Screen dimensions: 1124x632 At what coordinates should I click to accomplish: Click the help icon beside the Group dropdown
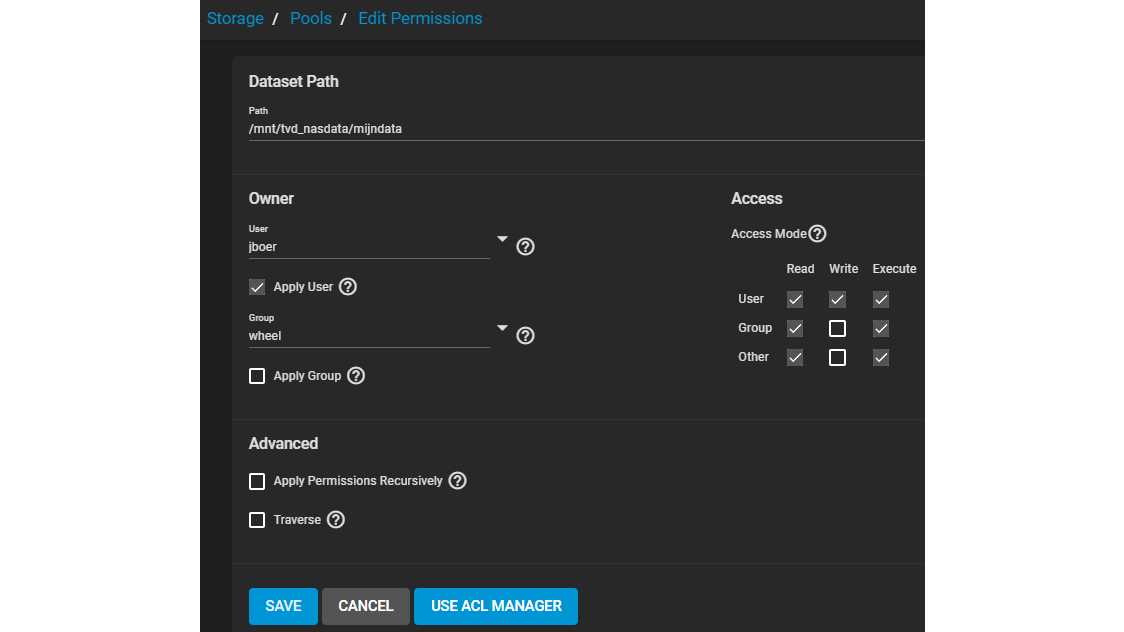(525, 335)
